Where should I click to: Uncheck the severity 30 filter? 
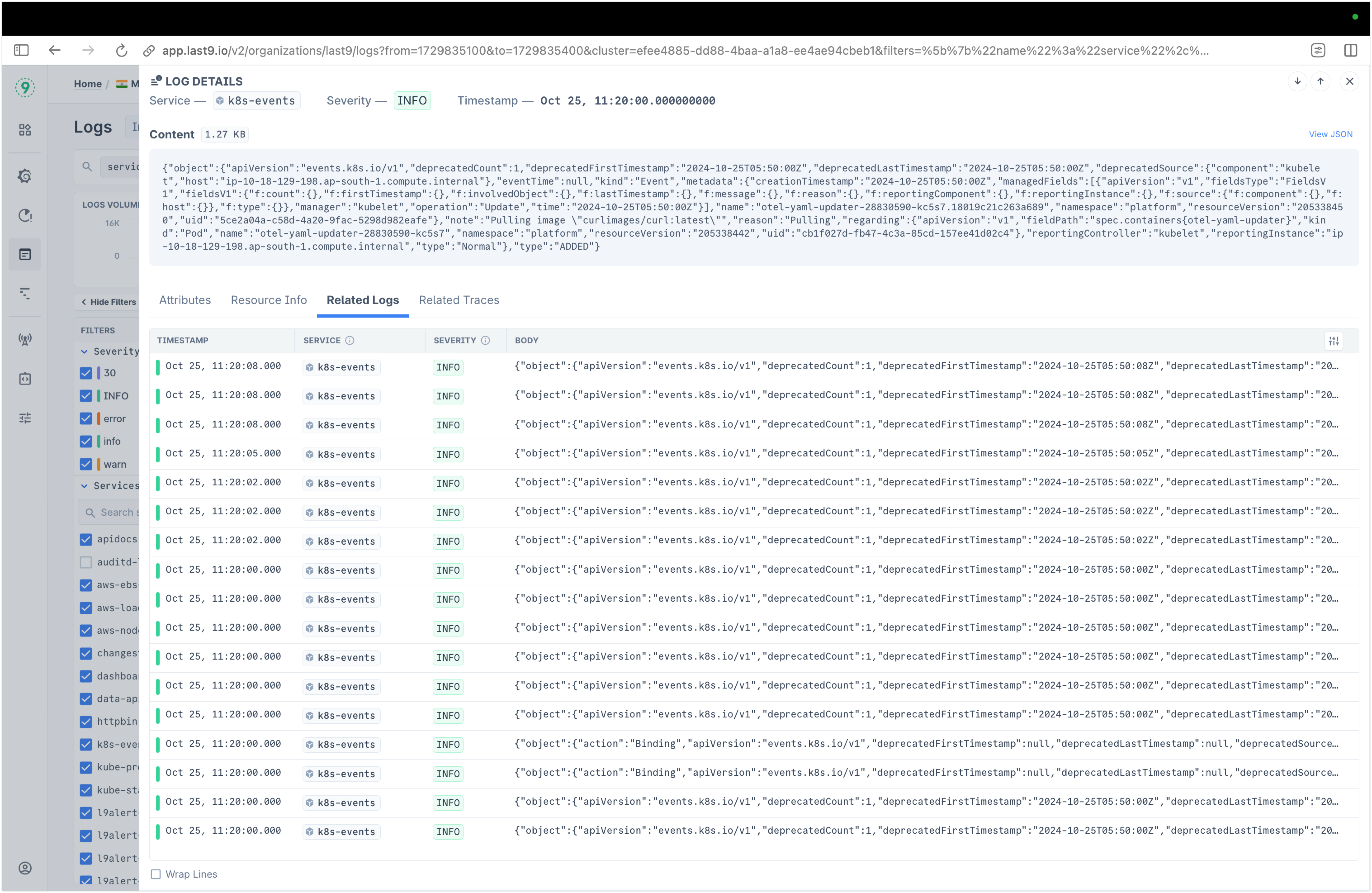86,373
